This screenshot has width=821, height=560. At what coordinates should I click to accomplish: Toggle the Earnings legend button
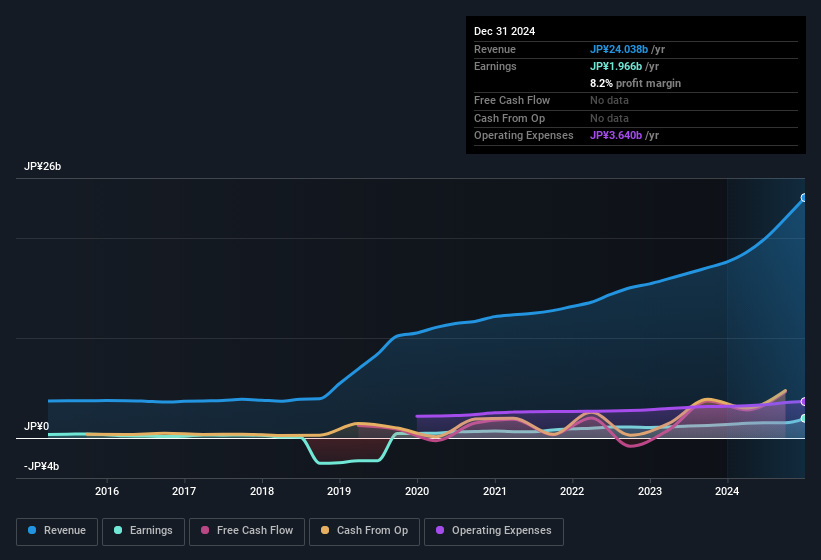[143, 531]
